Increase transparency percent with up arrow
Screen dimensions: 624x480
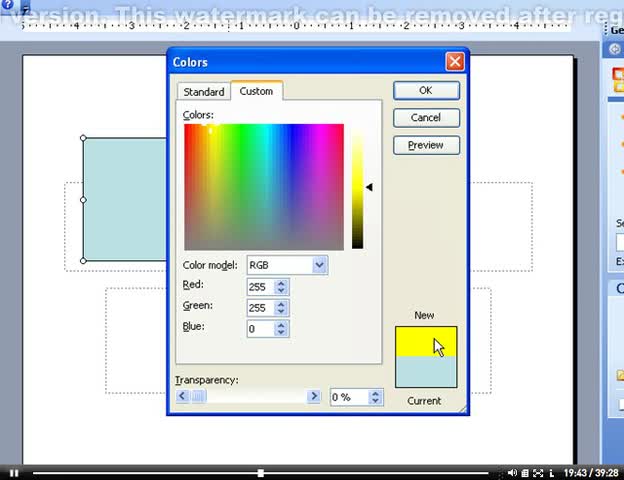pos(375,393)
